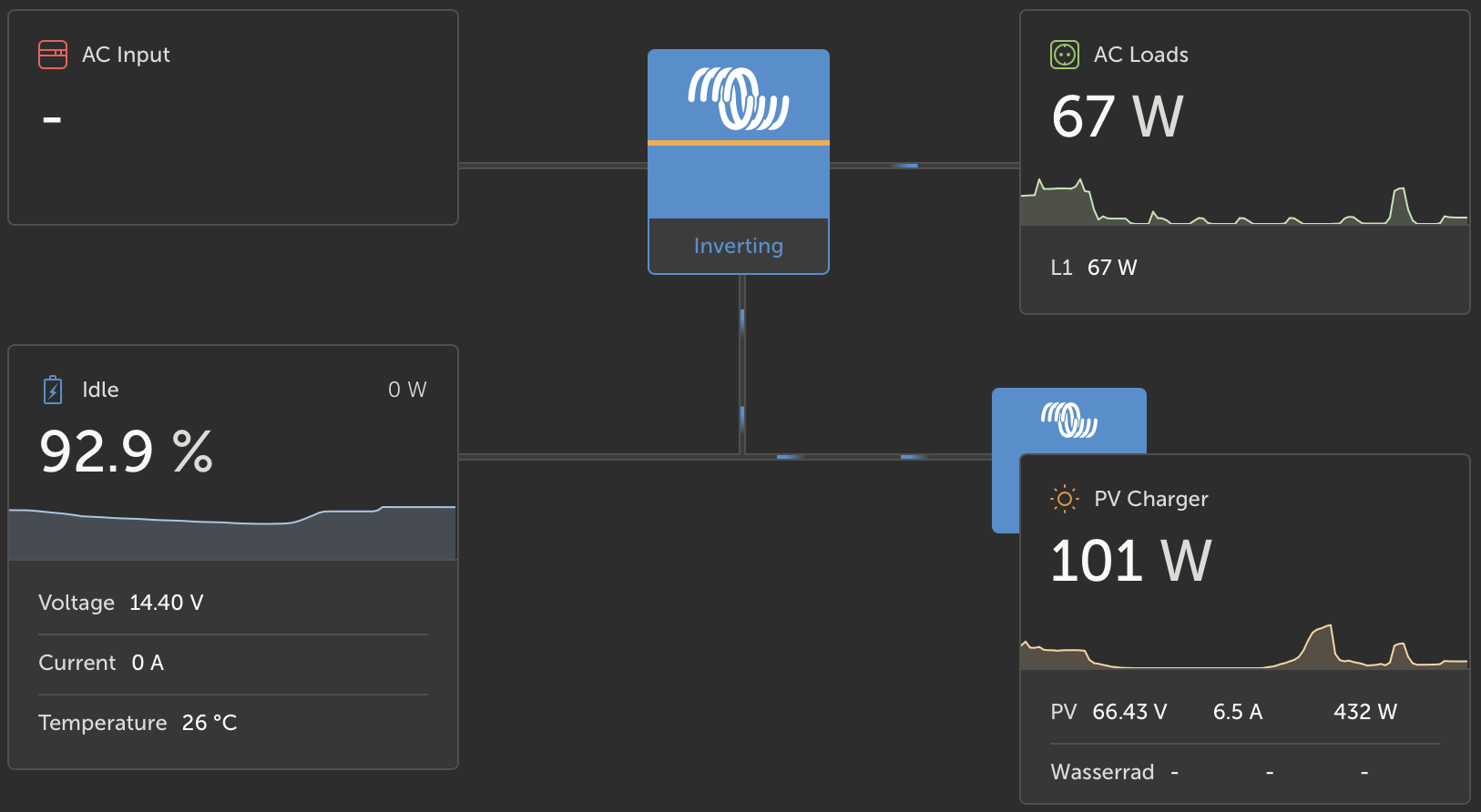Select the 92.9 % state of charge
Image resolution: width=1481 pixels, height=812 pixels.
(x=127, y=452)
